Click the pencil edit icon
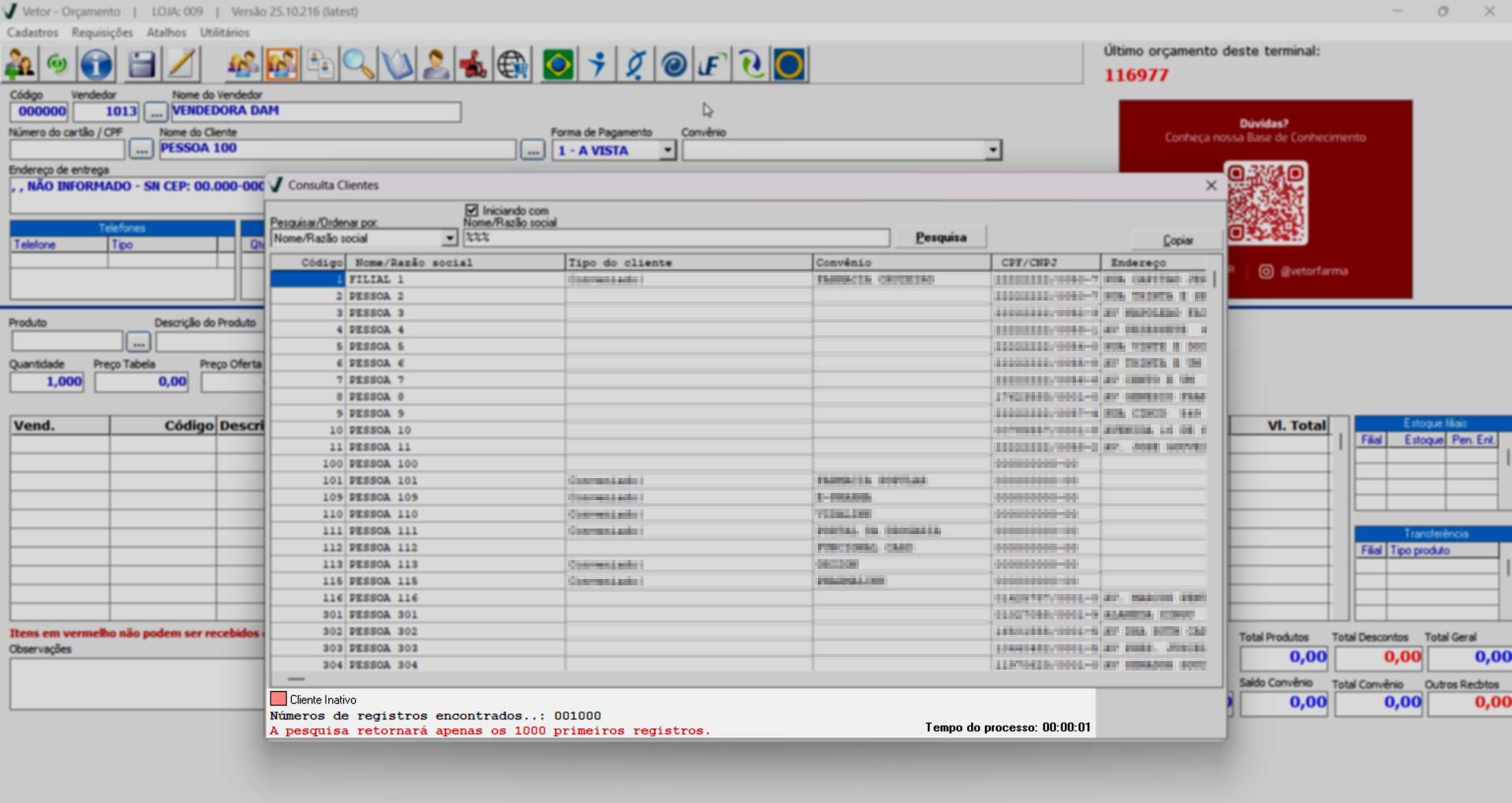 click(181, 65)
